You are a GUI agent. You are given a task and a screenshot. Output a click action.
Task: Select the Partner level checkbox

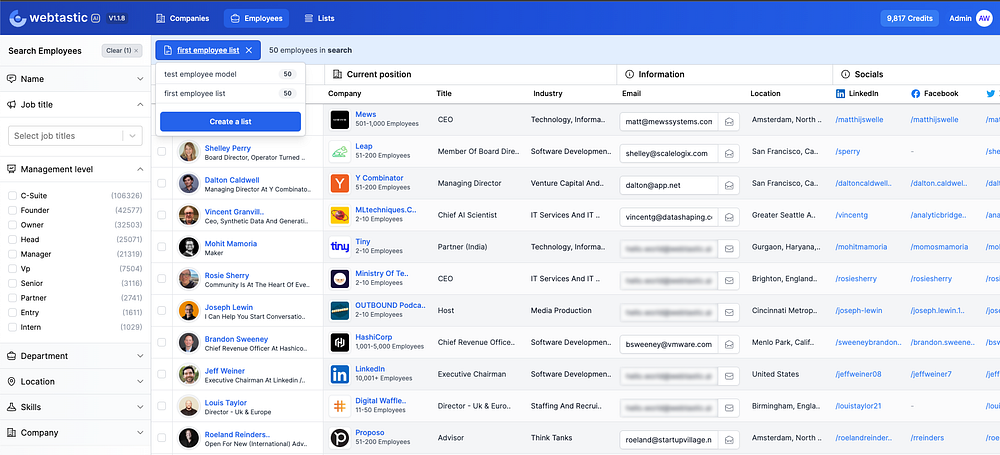point(12,298)
